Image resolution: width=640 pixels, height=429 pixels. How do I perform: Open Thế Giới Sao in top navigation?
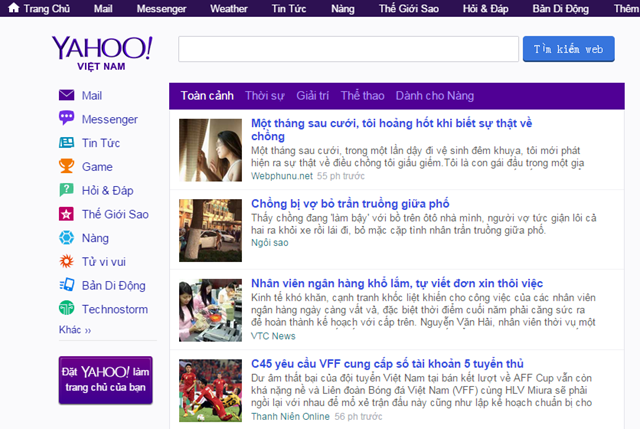click(x=409, y=9)
